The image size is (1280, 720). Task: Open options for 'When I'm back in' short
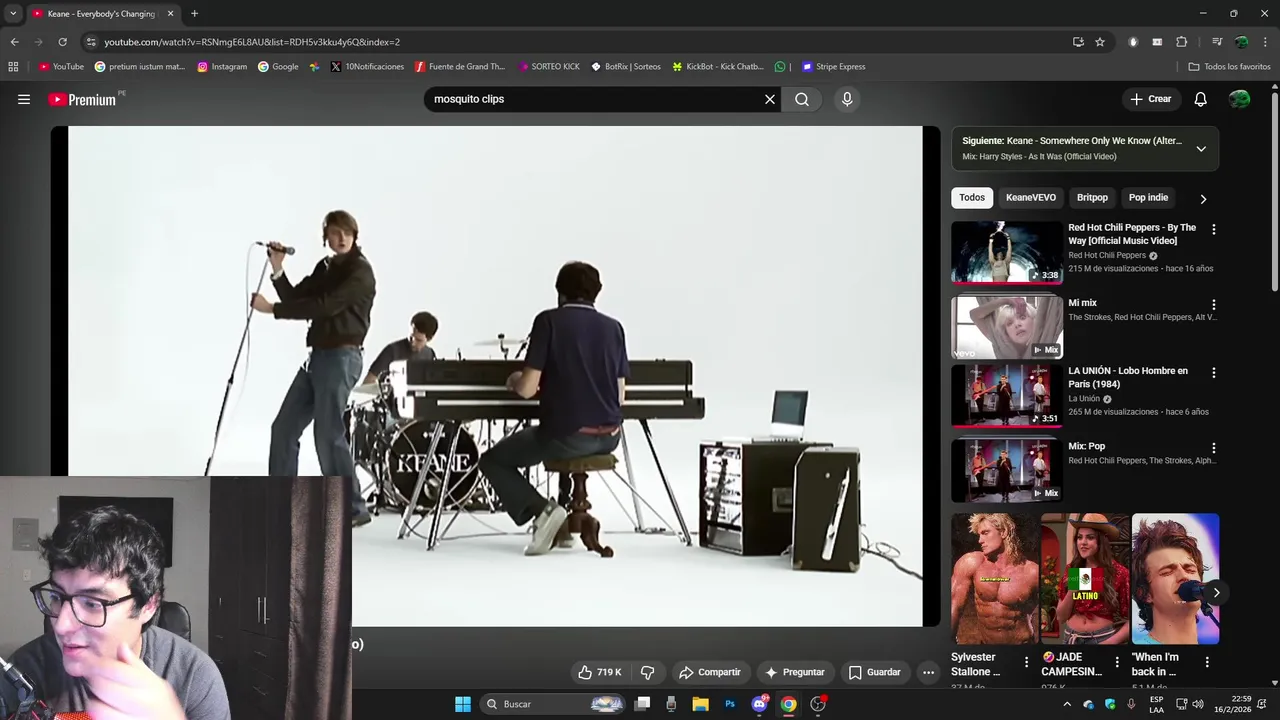[x=1207, y=662]
